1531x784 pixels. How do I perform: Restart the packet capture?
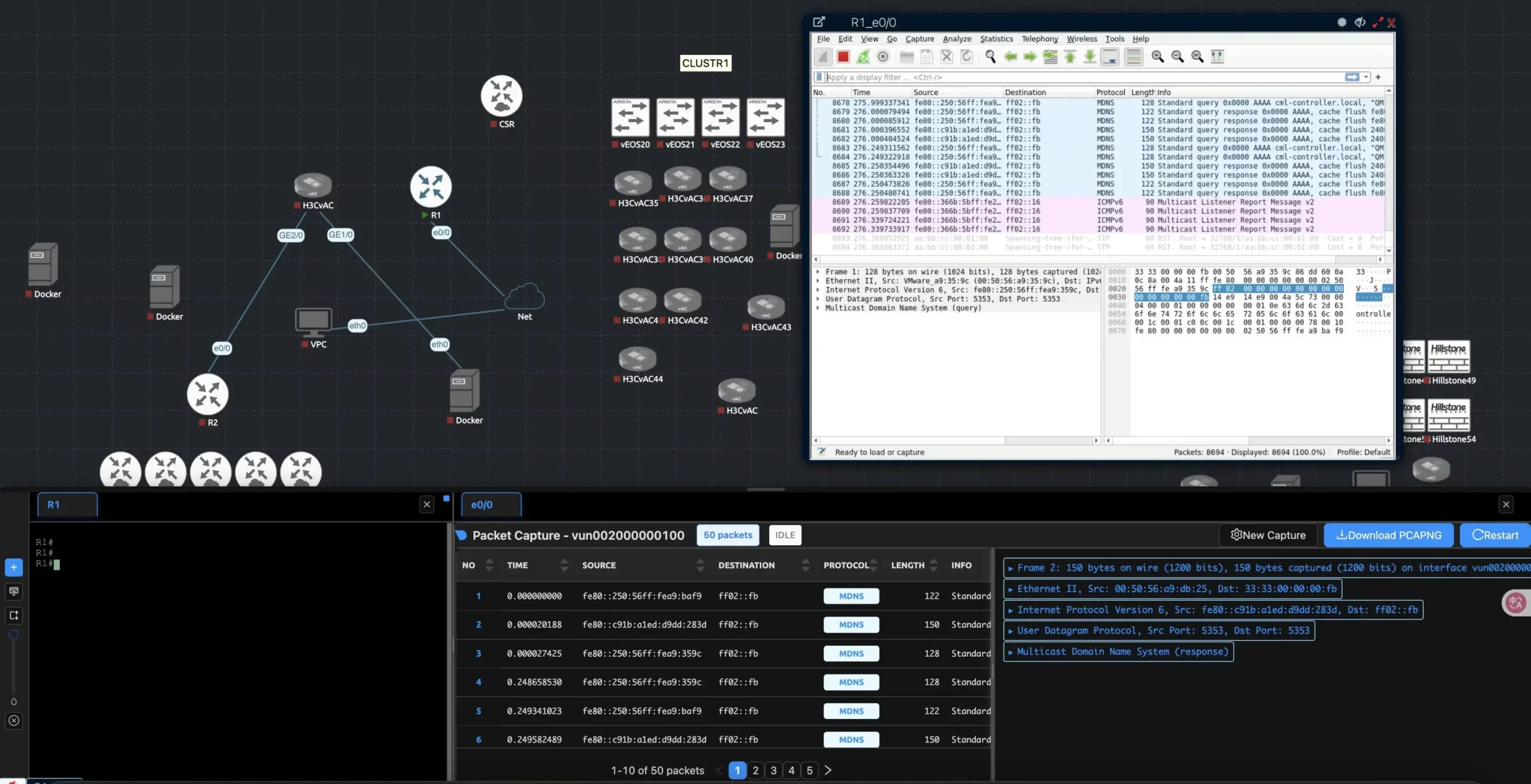tap(1495, 535)
